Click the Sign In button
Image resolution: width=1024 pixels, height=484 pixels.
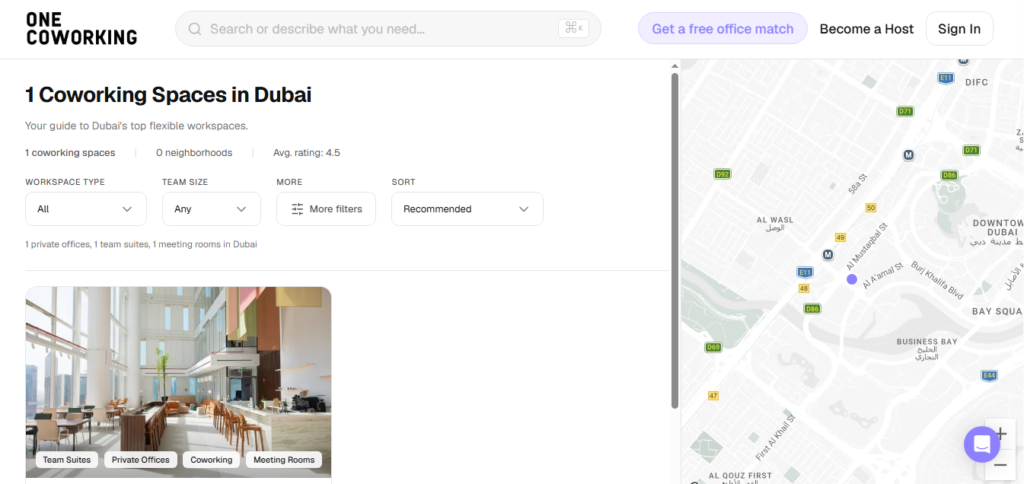(x=959, y=29)
